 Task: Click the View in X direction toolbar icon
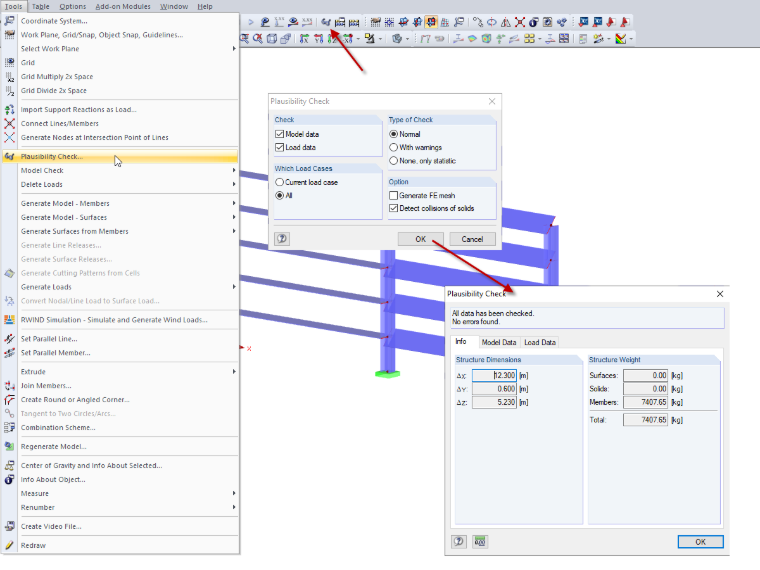click(304, 38)
